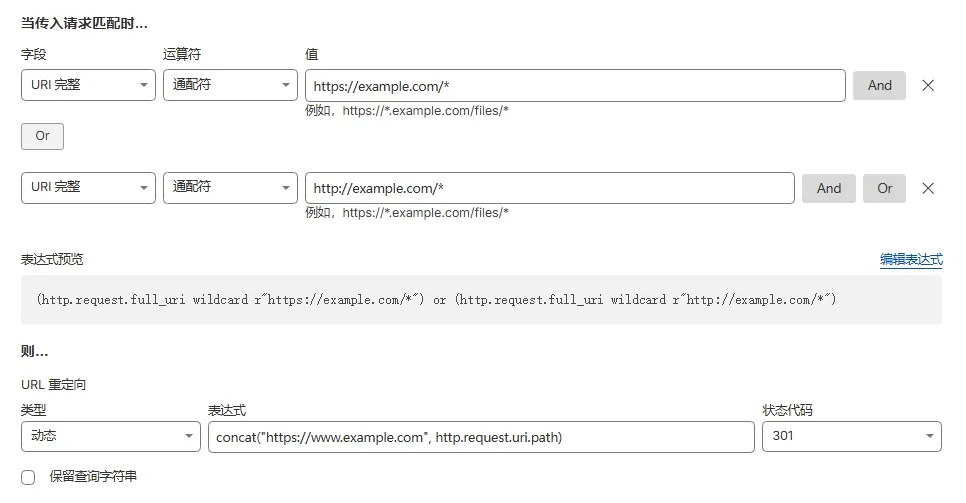Open the 类型 dropdown showing 动态
Screen dimensions: 966x503
110,437
